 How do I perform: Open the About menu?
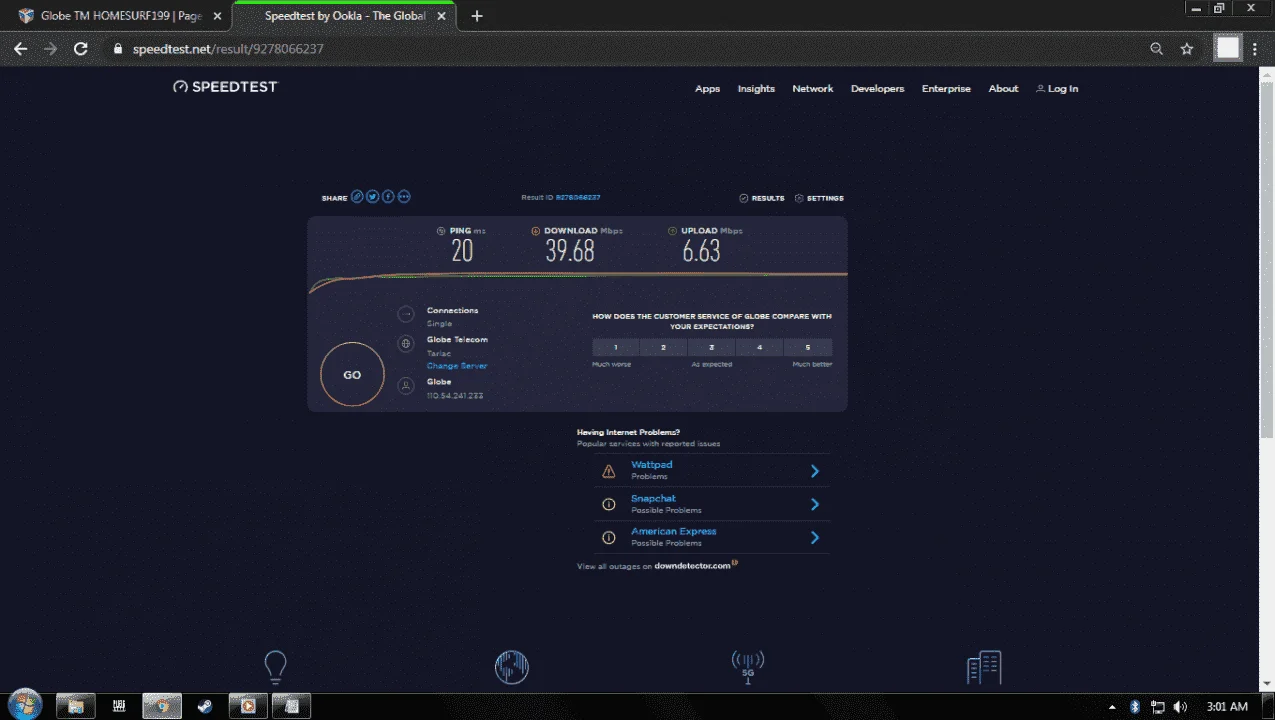tap(1003, 88)
